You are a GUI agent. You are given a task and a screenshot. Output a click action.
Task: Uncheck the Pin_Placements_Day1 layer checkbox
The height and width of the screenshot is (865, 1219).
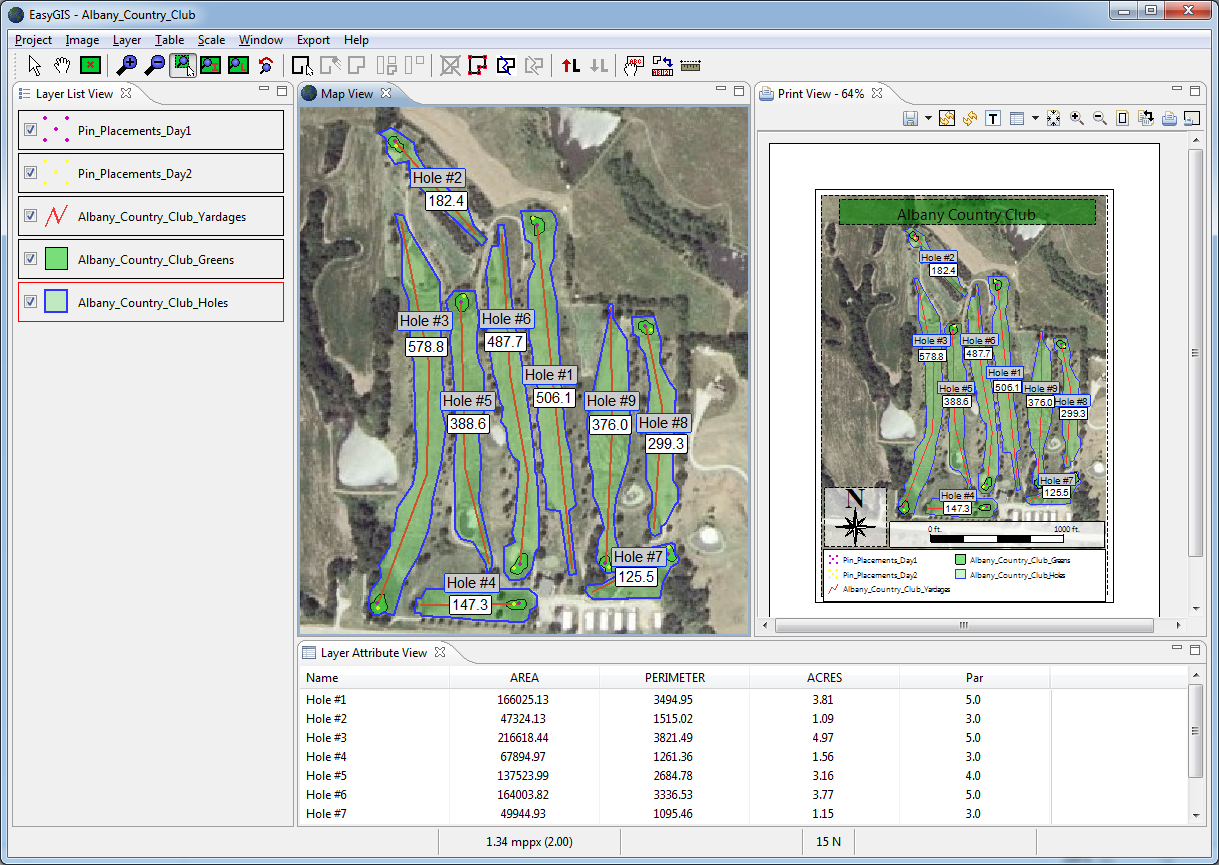pyautogui.click(x=31, y=130)
